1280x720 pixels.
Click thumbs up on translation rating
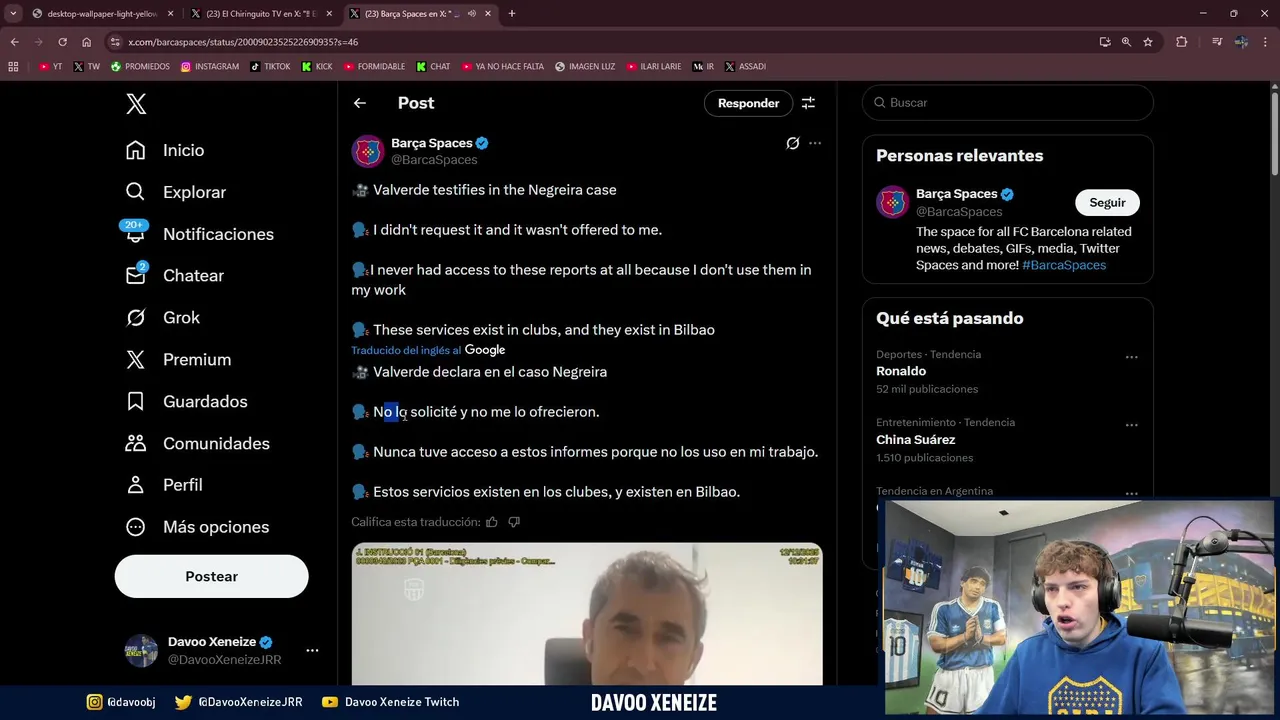(x=491, y=522)
